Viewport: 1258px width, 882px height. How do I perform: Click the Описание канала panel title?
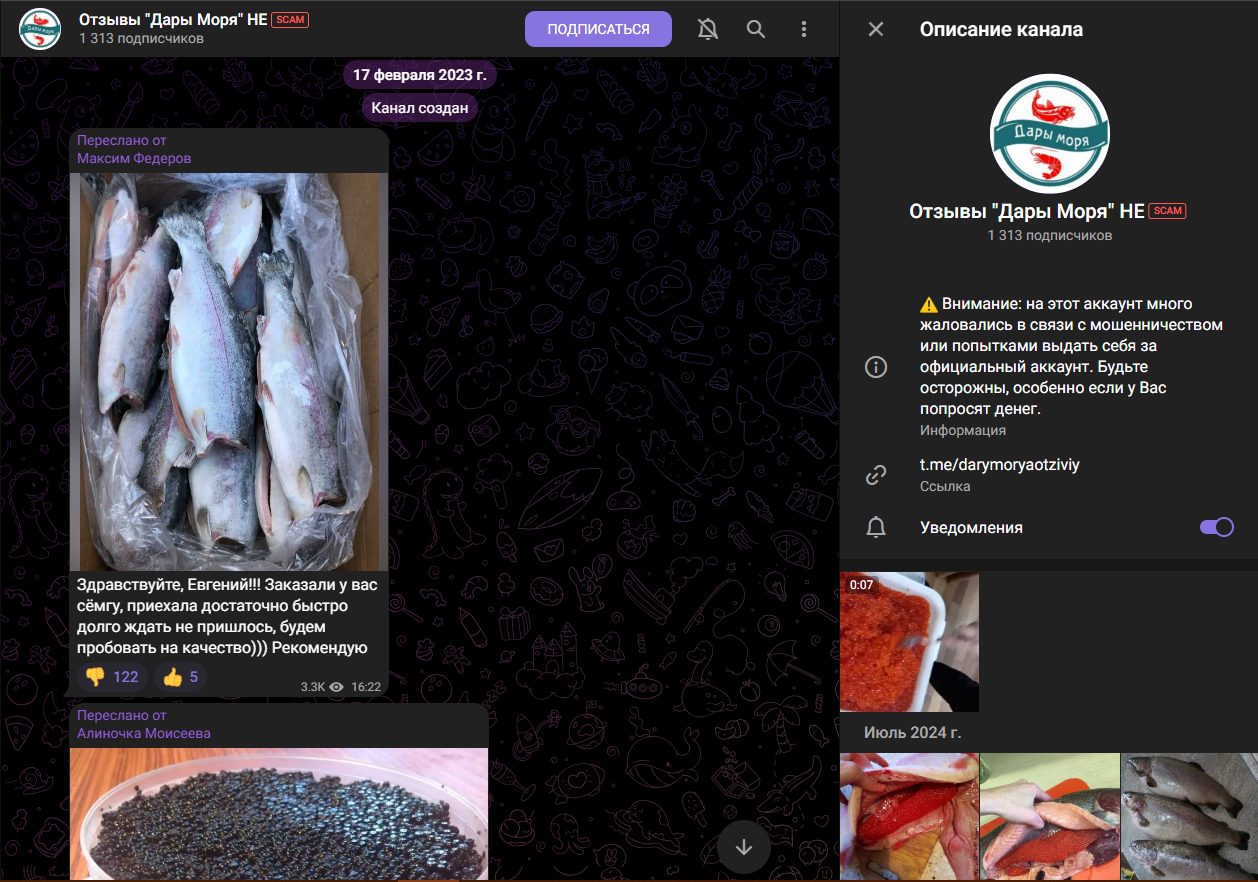click(1001, 29)
